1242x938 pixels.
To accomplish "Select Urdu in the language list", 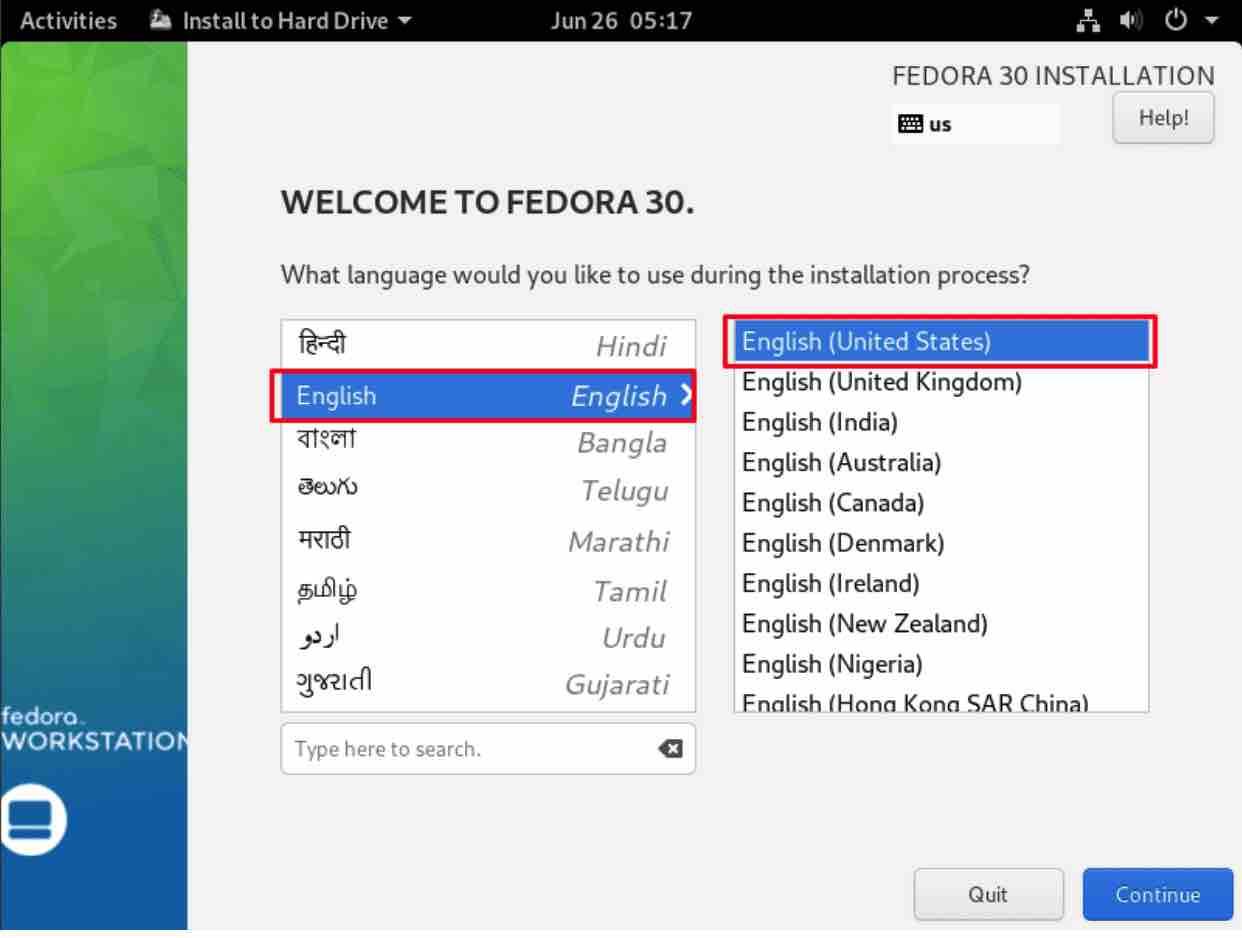I will coord(488,637).
